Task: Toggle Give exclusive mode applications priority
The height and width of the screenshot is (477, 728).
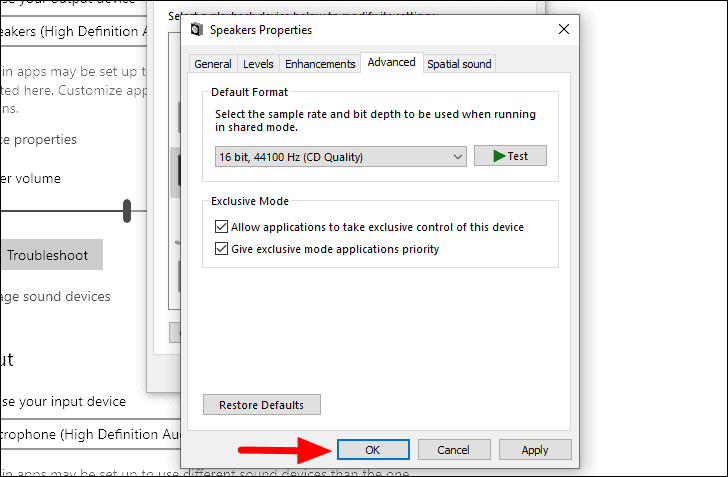Action: tap(222, 249)
